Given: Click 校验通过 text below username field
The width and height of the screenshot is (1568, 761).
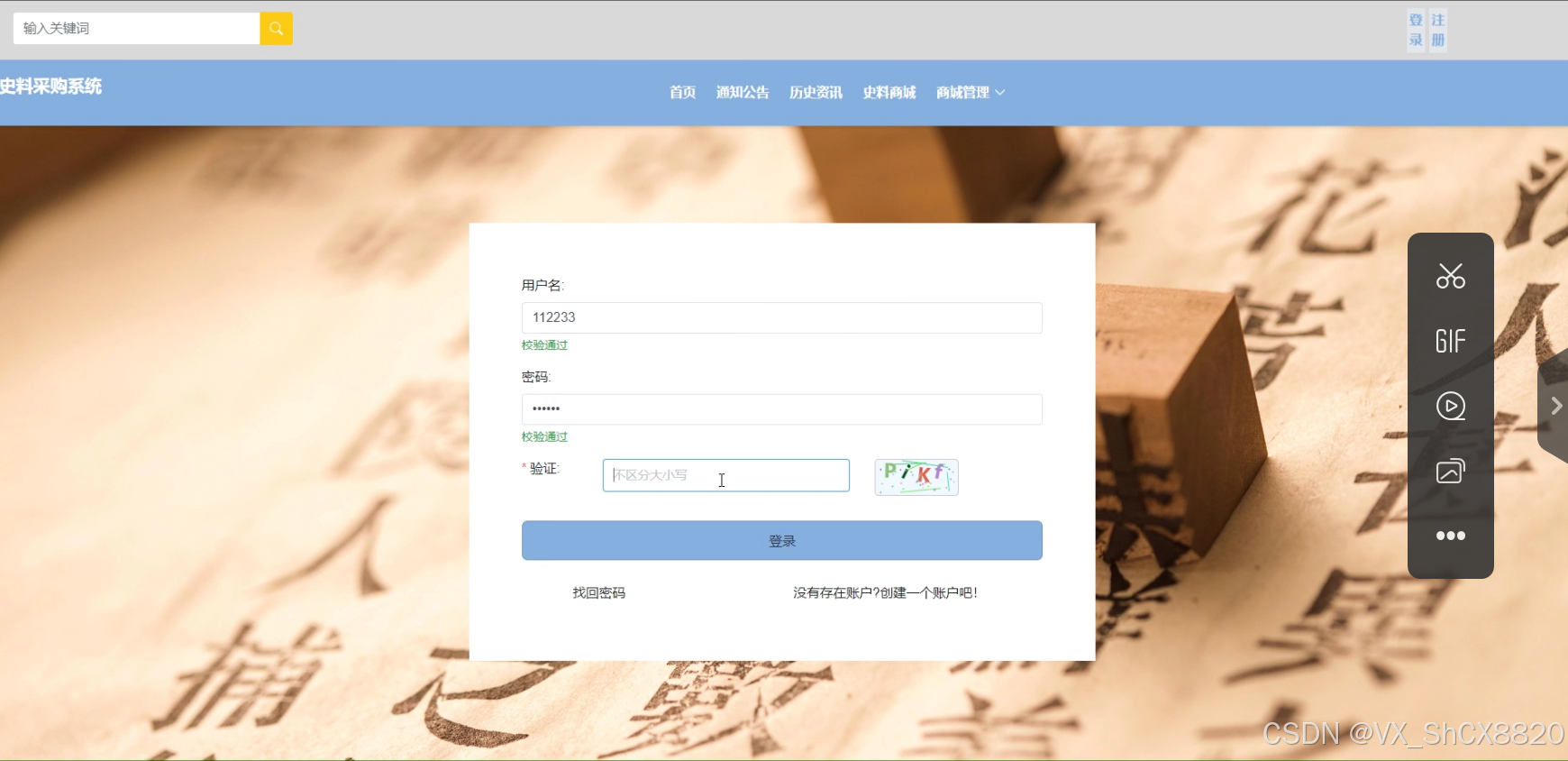Looking at the screenshot, I should (544, 345).
